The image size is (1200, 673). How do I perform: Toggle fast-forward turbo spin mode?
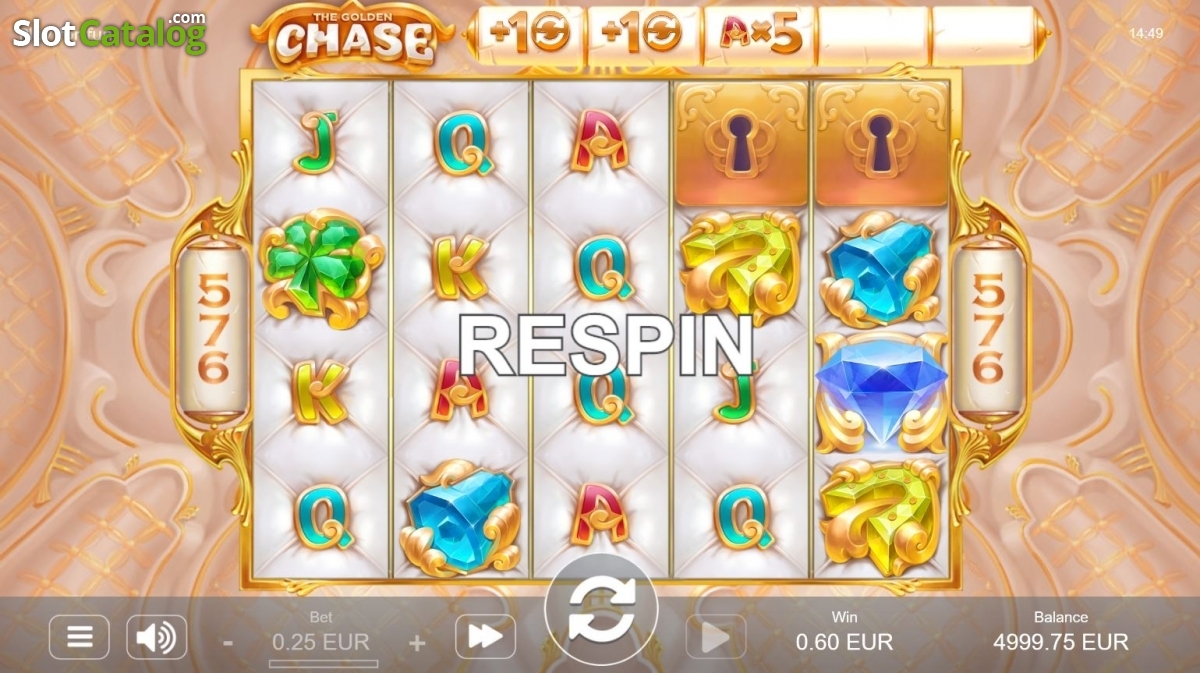(x=485, y=637)
